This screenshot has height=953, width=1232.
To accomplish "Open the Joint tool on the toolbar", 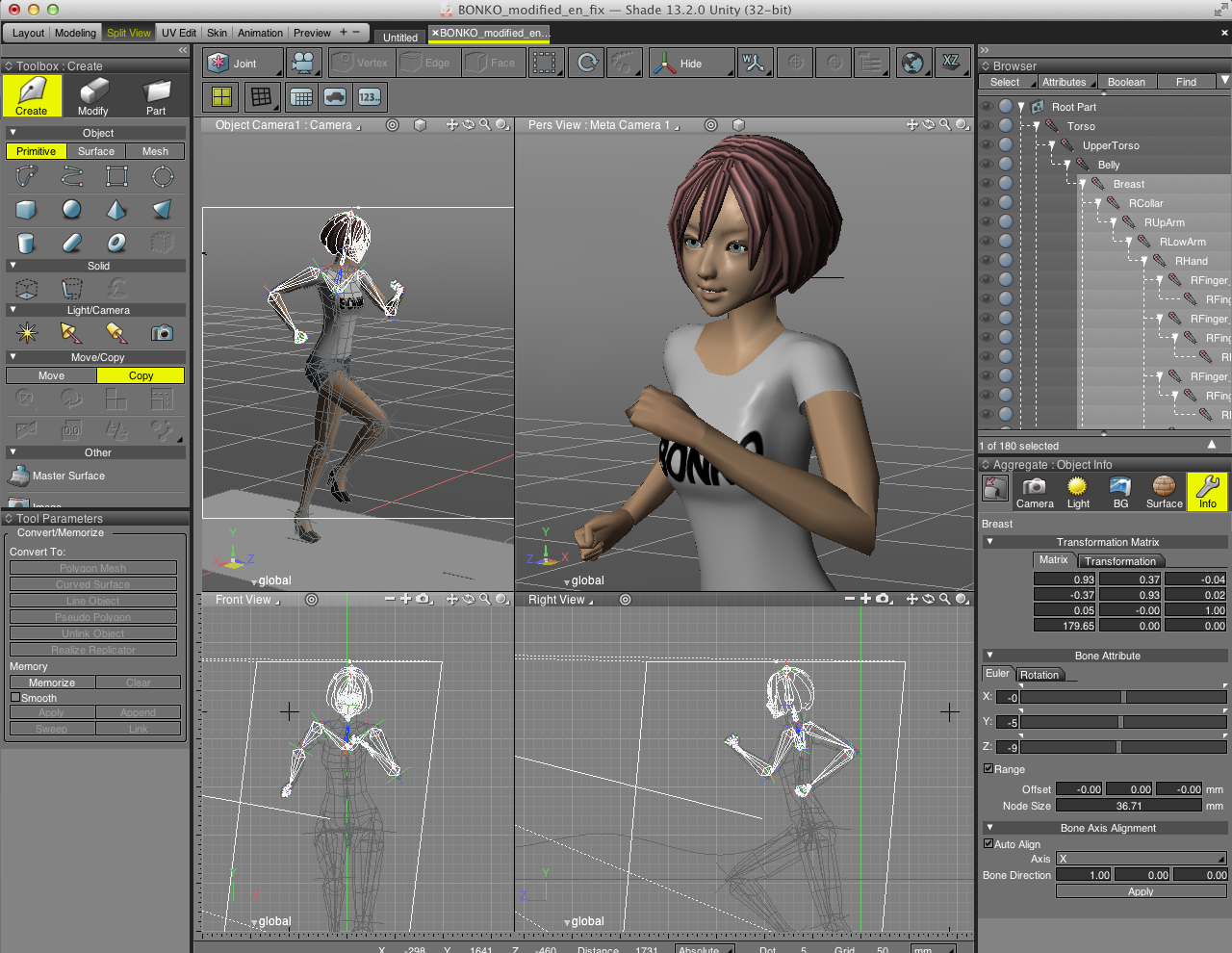I will pos(241,62).
